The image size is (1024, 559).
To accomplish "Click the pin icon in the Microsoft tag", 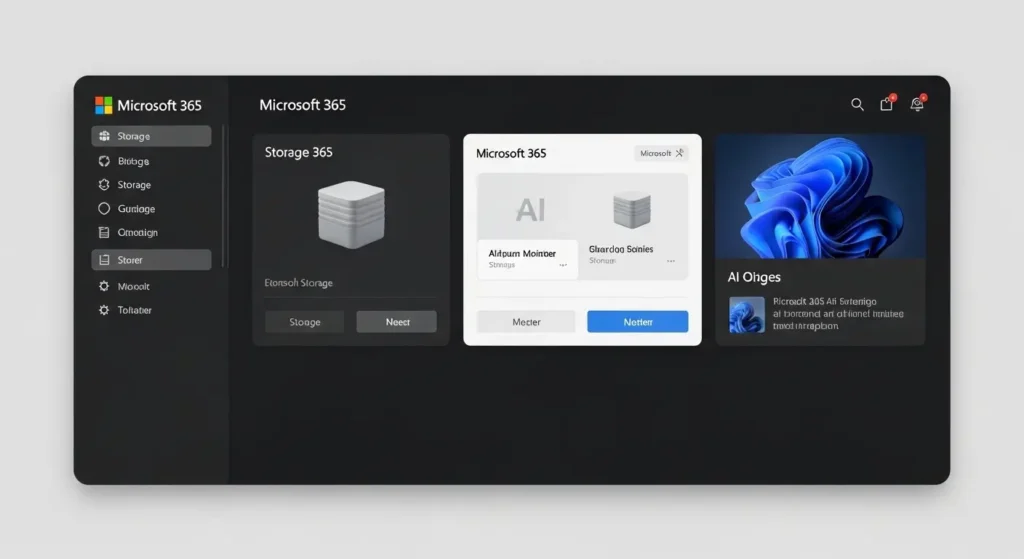I will [x=680, y=153].
